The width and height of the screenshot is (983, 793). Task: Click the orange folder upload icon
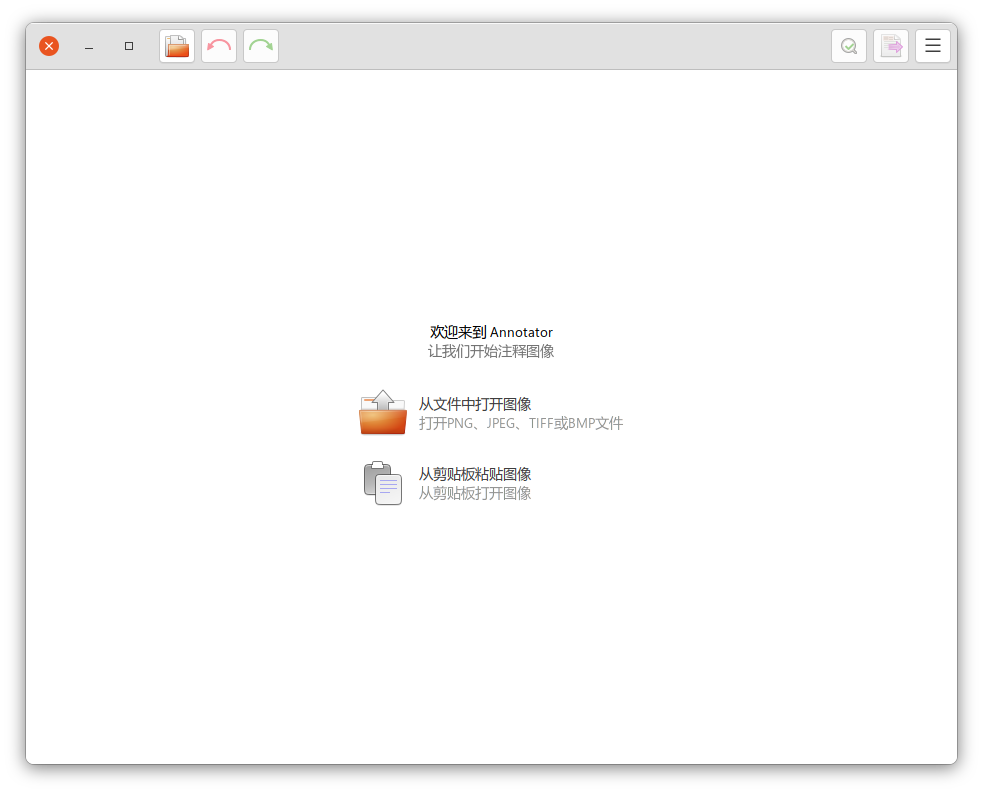pos(383,412)
